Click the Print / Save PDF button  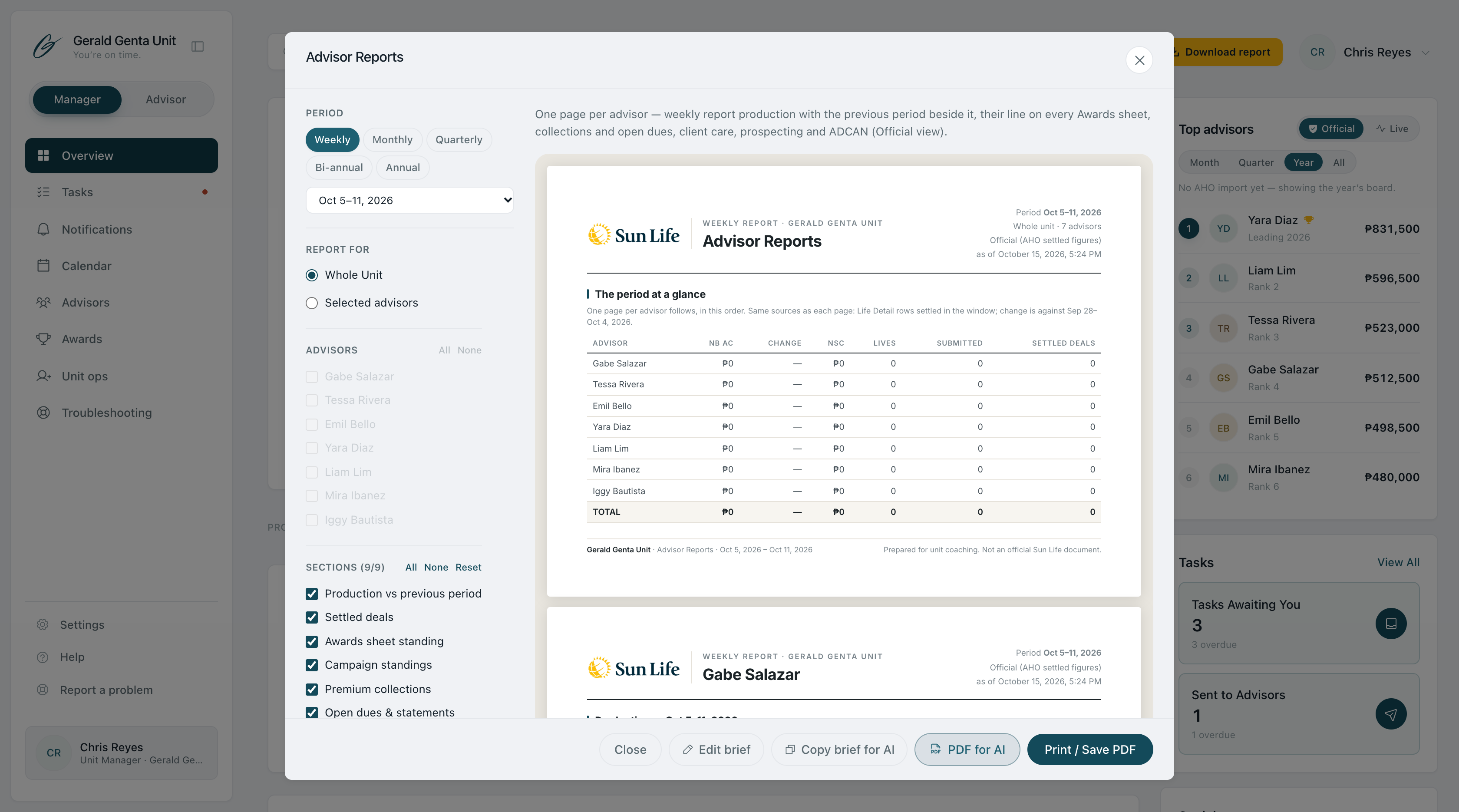(1090, 750)
